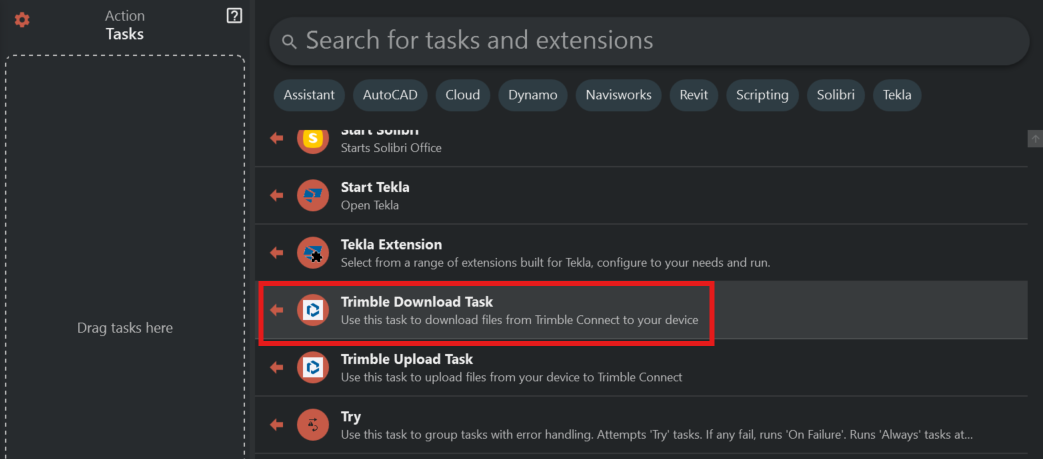Toggle the Revit filter chip
Image resolution: width=1043 pixels, height=459 pixels.
pos(693,95)
